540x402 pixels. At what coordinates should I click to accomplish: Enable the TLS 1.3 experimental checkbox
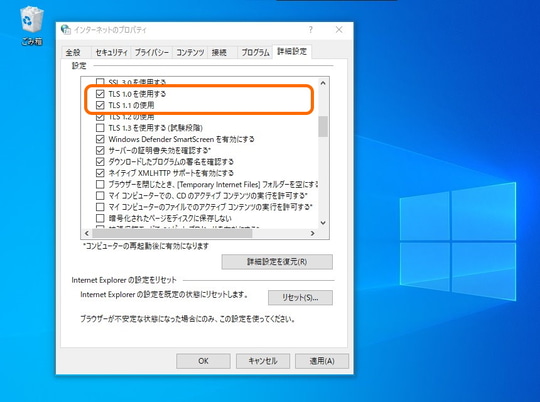click(100, 128)
